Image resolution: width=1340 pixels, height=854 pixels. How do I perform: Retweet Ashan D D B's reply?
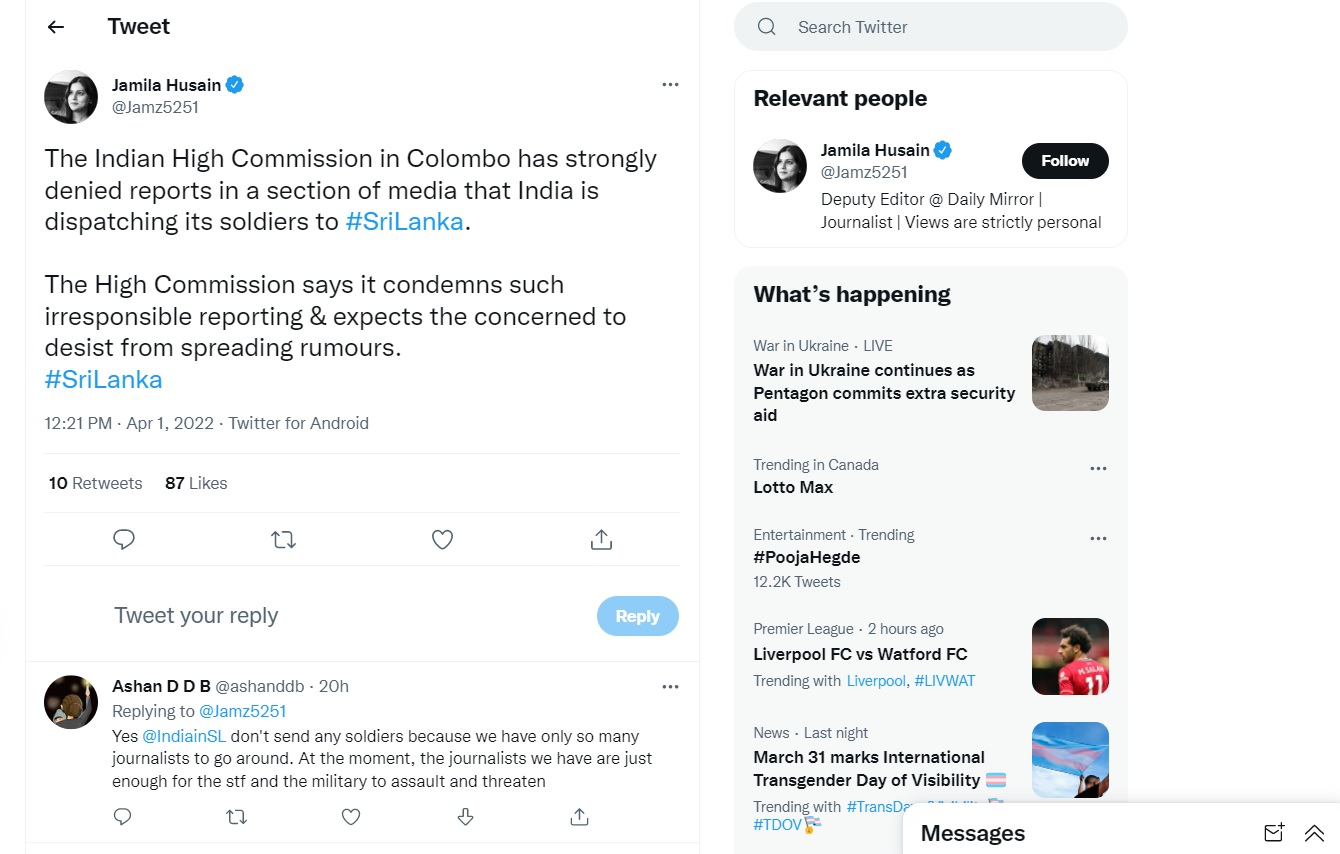(237, 817)
